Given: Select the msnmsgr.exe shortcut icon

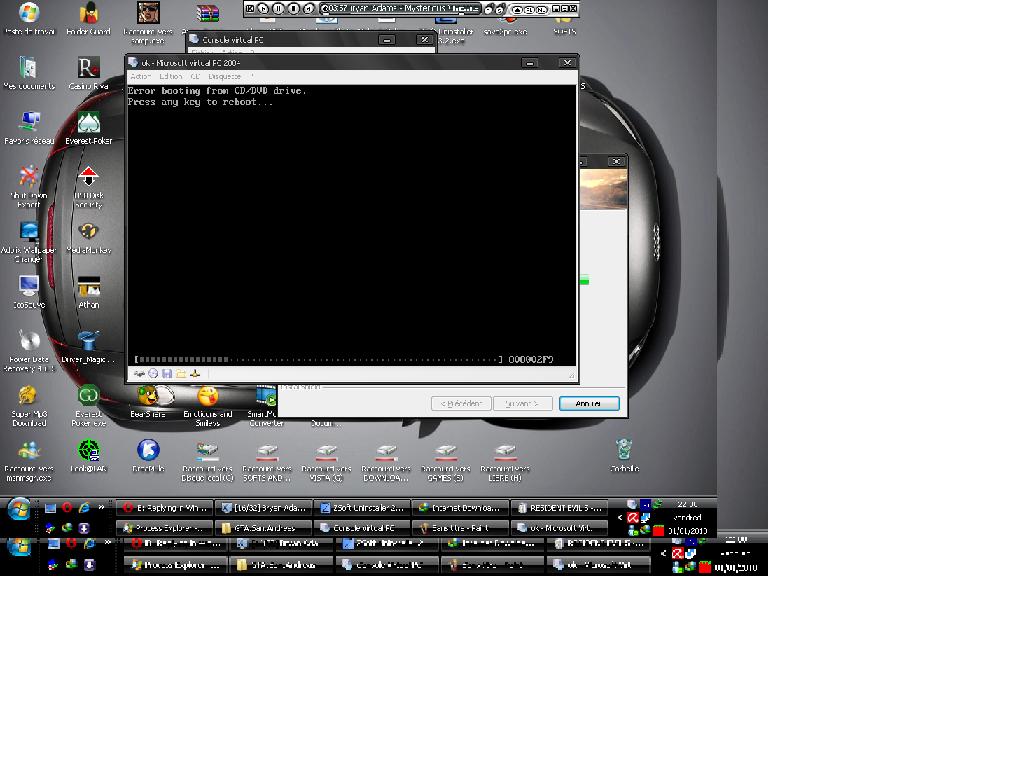Looking at the screenshot, I should 29,461.
